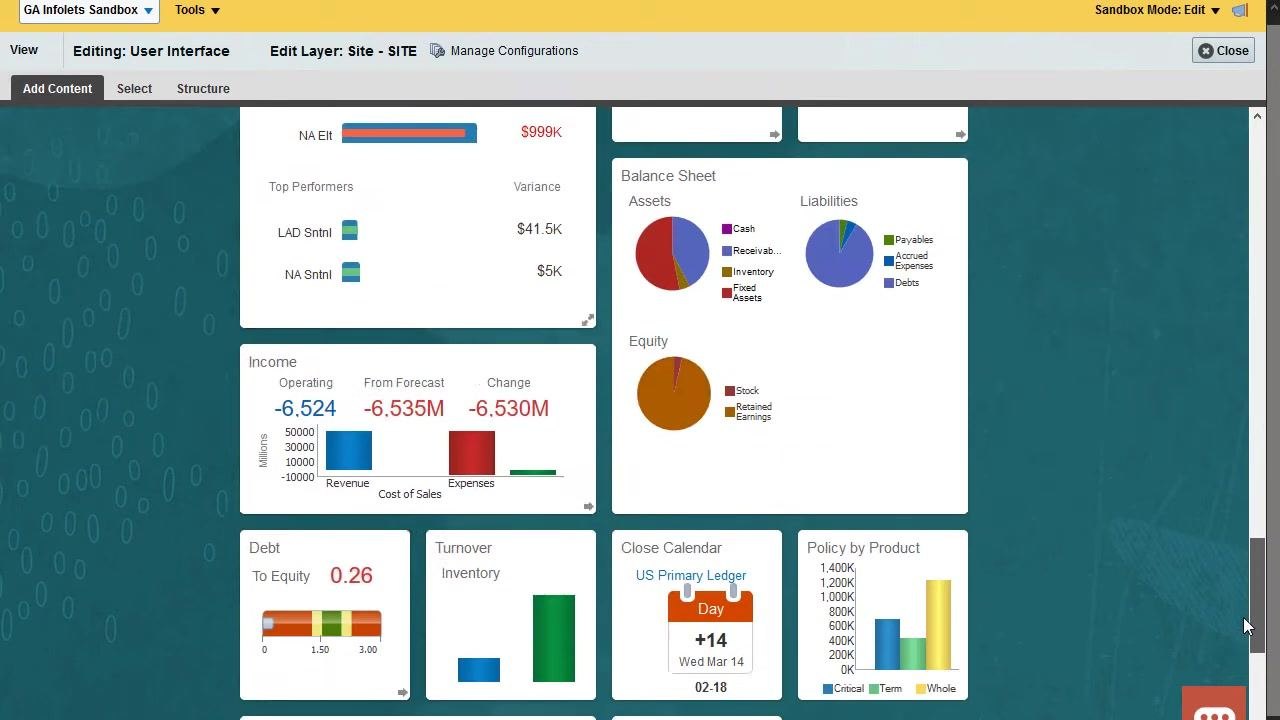Click the Fixed Assets legend swatch
This screenshot has width=1280, height=720.
click(727, 293)
